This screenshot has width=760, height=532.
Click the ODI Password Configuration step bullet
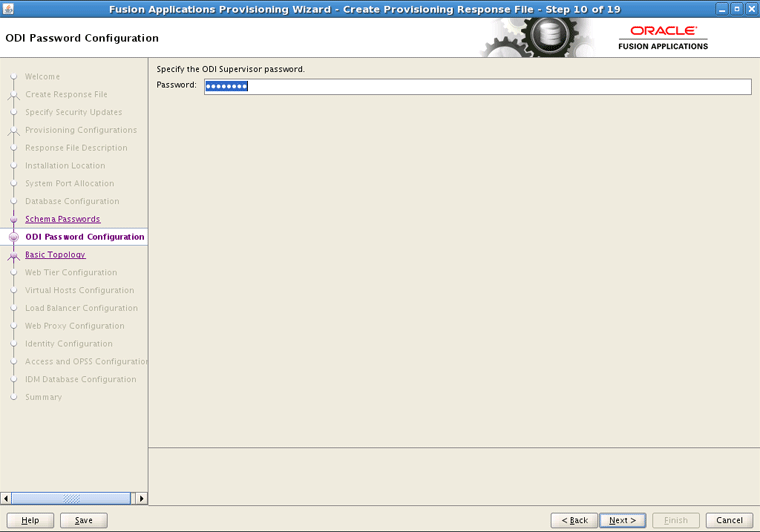pyautogui.click(x=14, y=237)
